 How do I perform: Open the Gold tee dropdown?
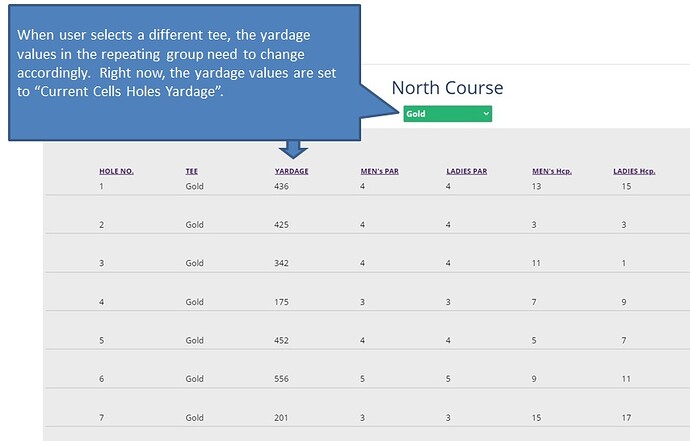(448, 114)
